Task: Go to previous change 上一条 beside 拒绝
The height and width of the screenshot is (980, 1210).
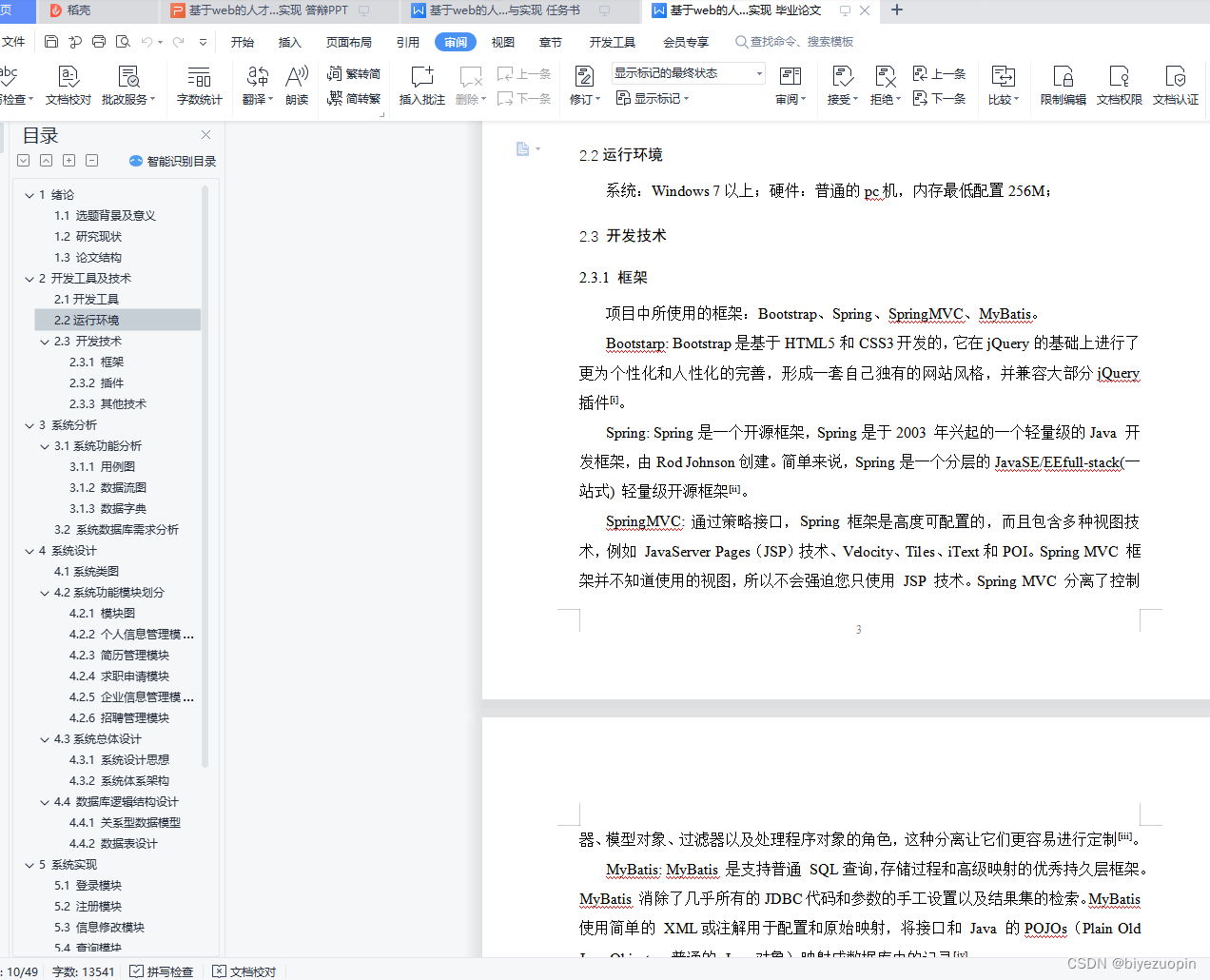Action: (x=939, y=73)
